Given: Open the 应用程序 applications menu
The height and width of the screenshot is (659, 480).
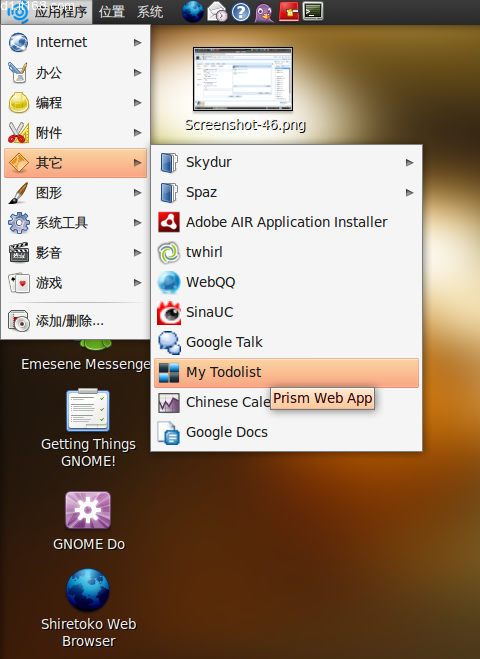Looking at the screenshot, I should [47, 12].
